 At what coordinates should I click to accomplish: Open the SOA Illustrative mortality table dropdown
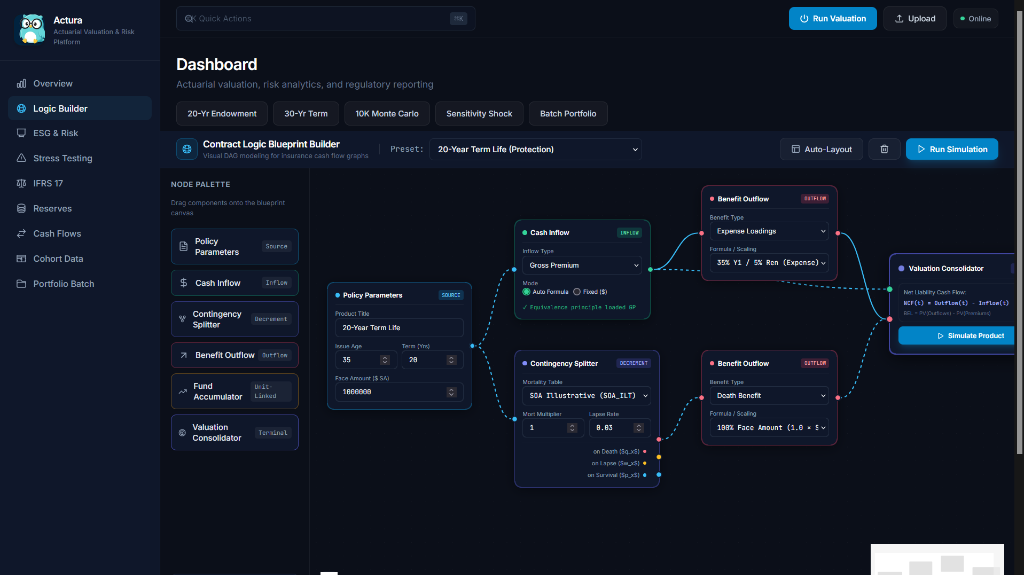click(586, 395)
